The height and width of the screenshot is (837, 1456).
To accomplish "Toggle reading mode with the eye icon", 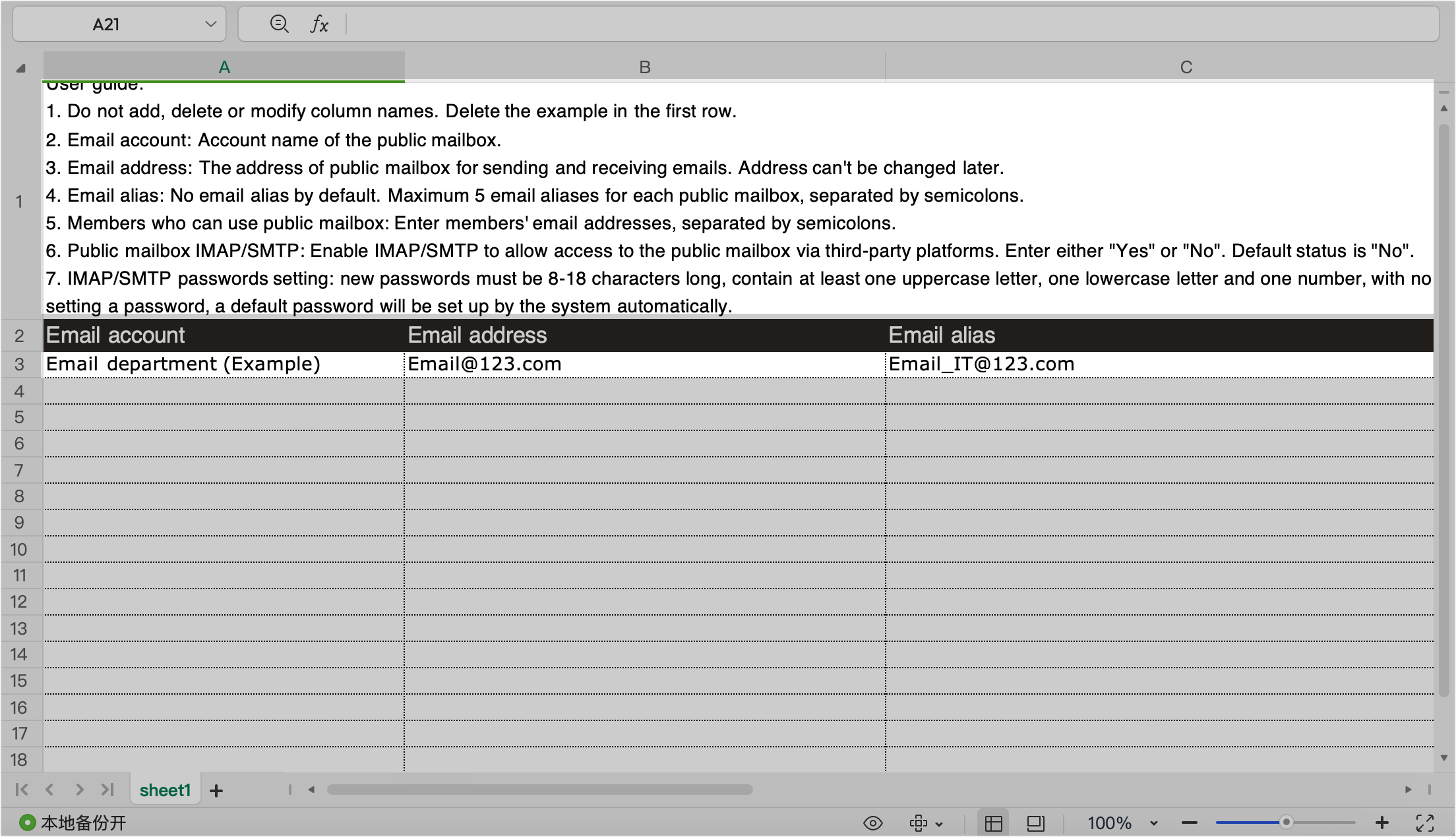I will pos(872,823).
